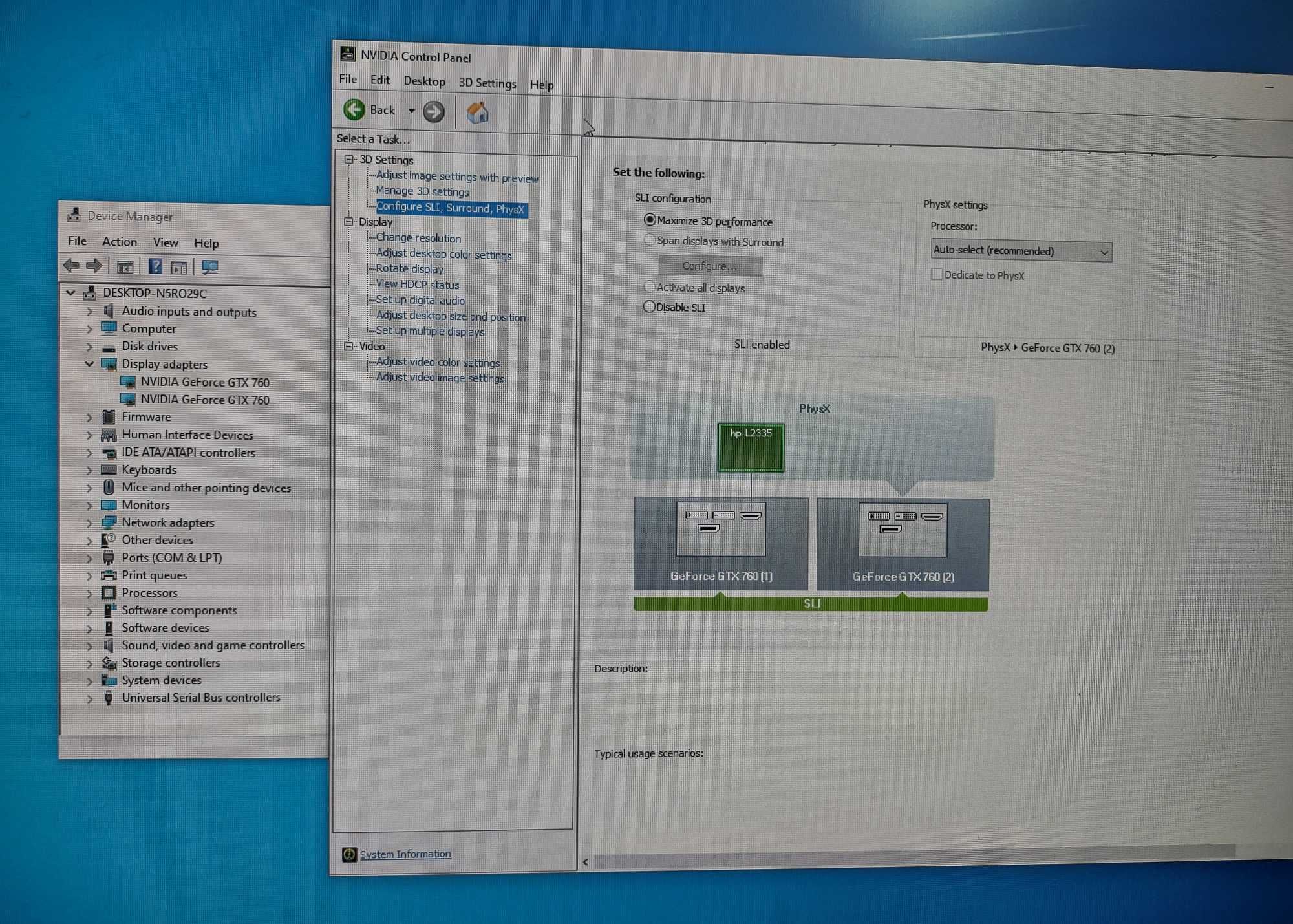Click the GeForce GTX 760 (2) card graphic
The width and height of the screenshot is (1293, 924).
[903, 544]
